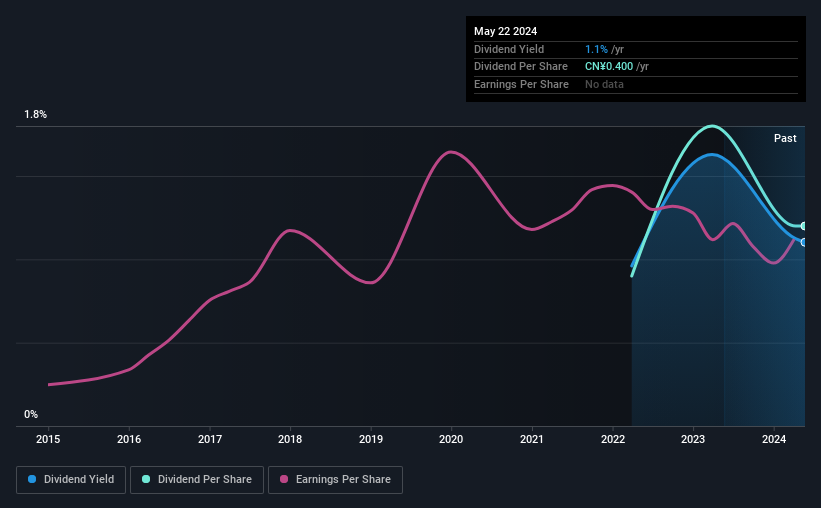The height and width of the screenshot is (508, 821).
Task: Select the 2022 label on the x-axis
Action: pyautogui.click(x=613, y=439)
